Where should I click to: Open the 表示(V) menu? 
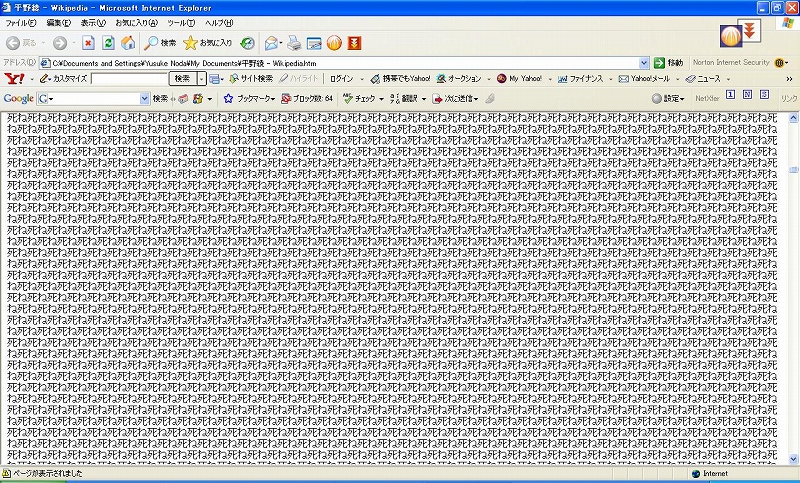93,23
